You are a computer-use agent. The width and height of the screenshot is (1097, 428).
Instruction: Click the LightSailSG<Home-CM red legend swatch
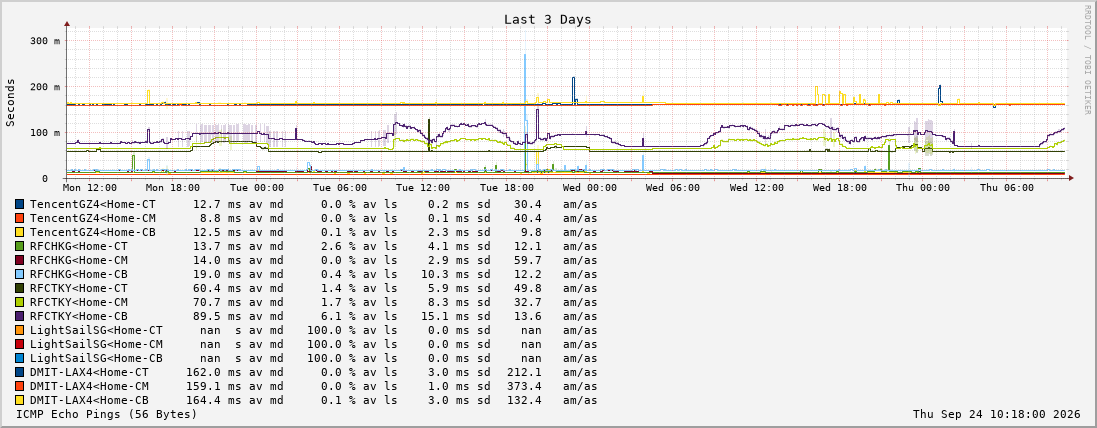[x=20, y=344]
